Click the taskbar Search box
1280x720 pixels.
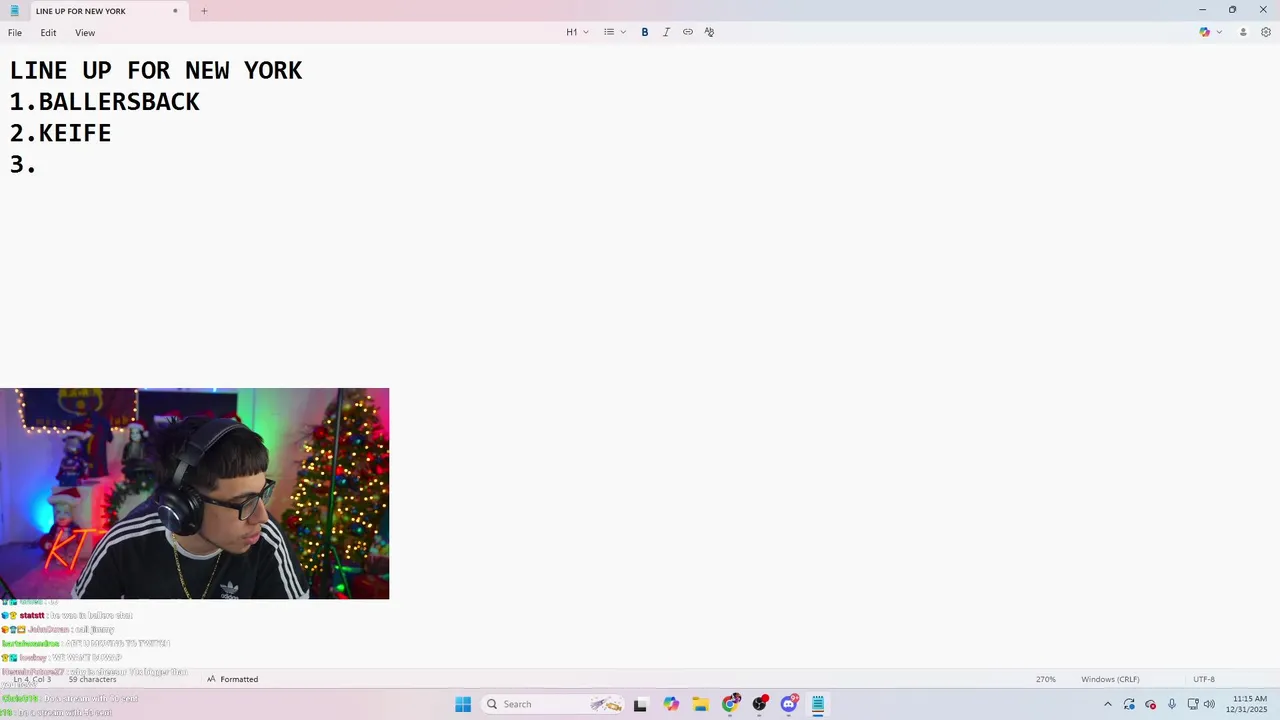click(x=553, y=704)
